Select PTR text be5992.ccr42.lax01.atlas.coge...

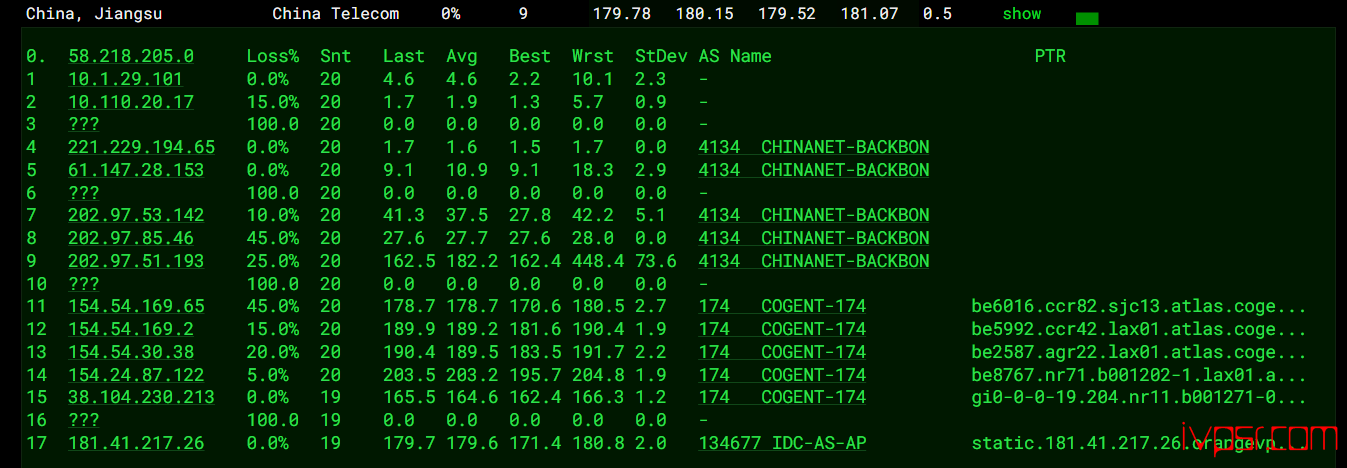(1139, 329)
